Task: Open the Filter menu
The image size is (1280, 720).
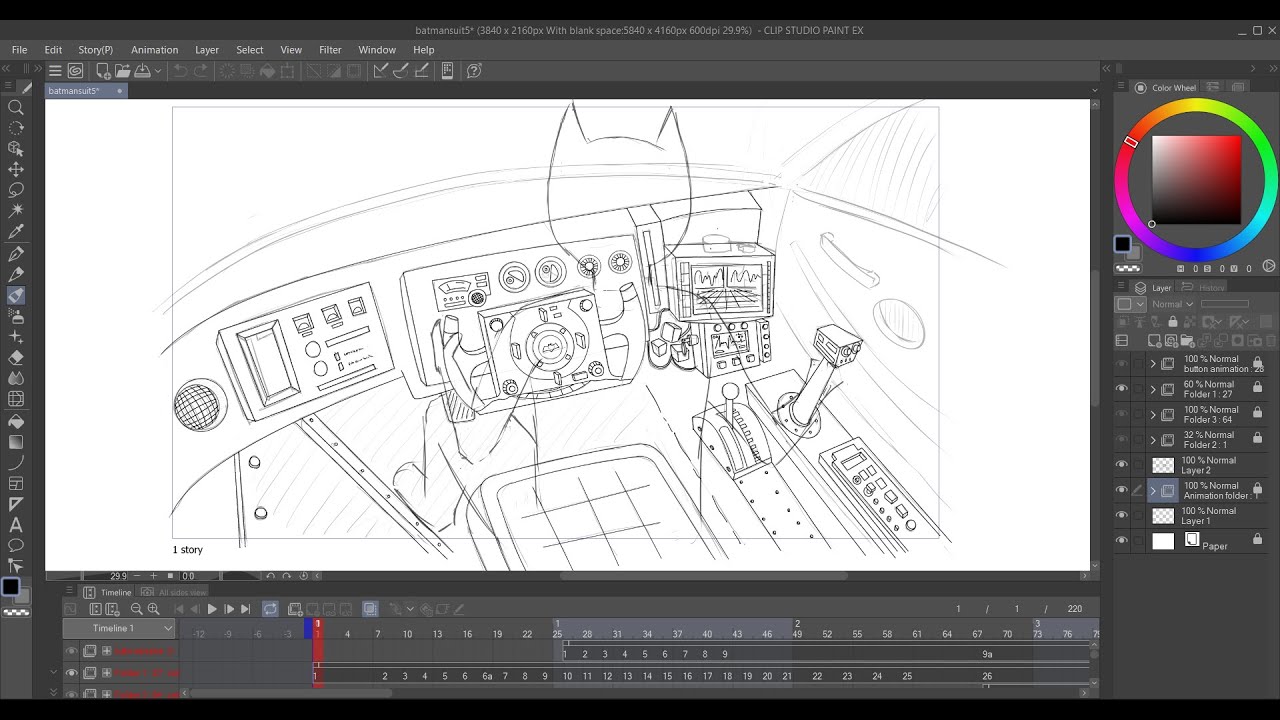Action: tap(330, 50)
